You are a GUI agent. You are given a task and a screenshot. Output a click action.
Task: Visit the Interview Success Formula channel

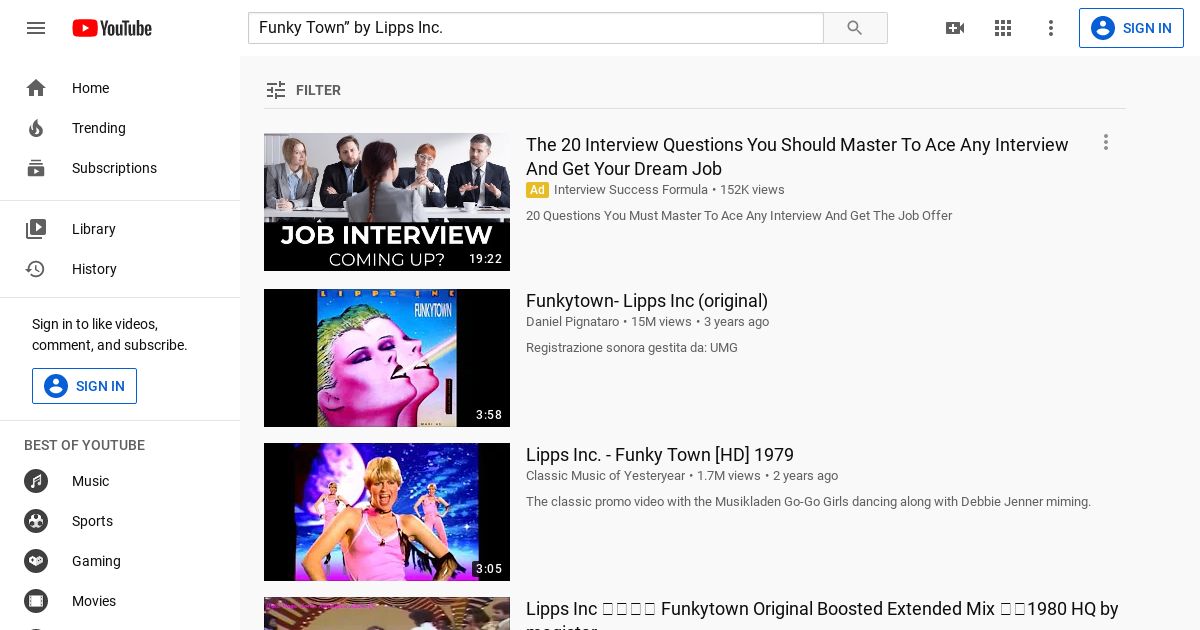pos(630,190)
